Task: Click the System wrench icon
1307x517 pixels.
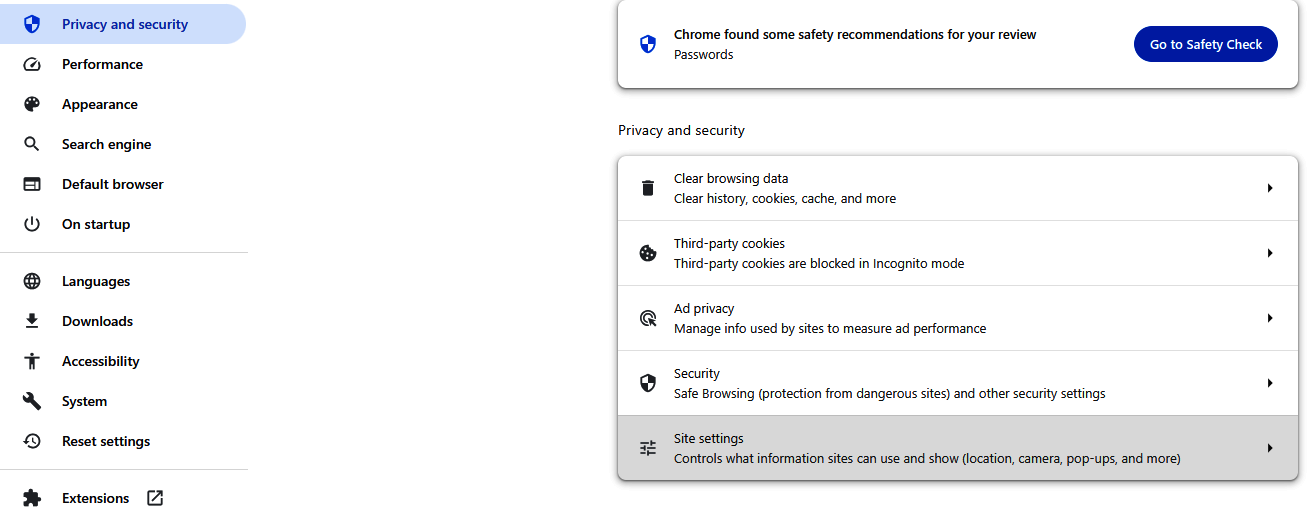Action: coord(32,401)
